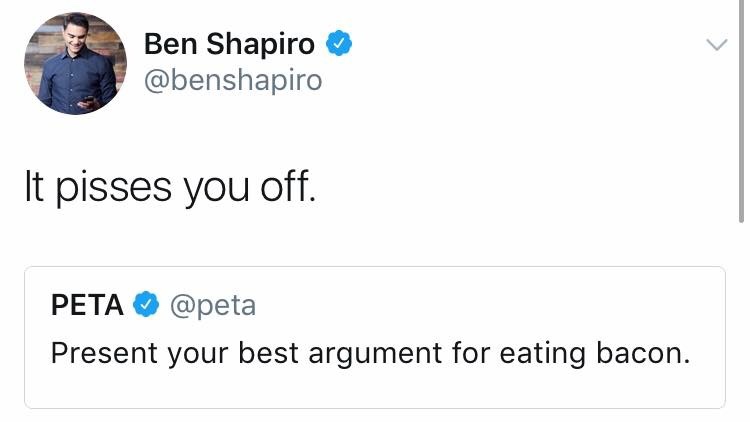
Task: Click empty space right of @peta handle
Action: click(480, 305)
